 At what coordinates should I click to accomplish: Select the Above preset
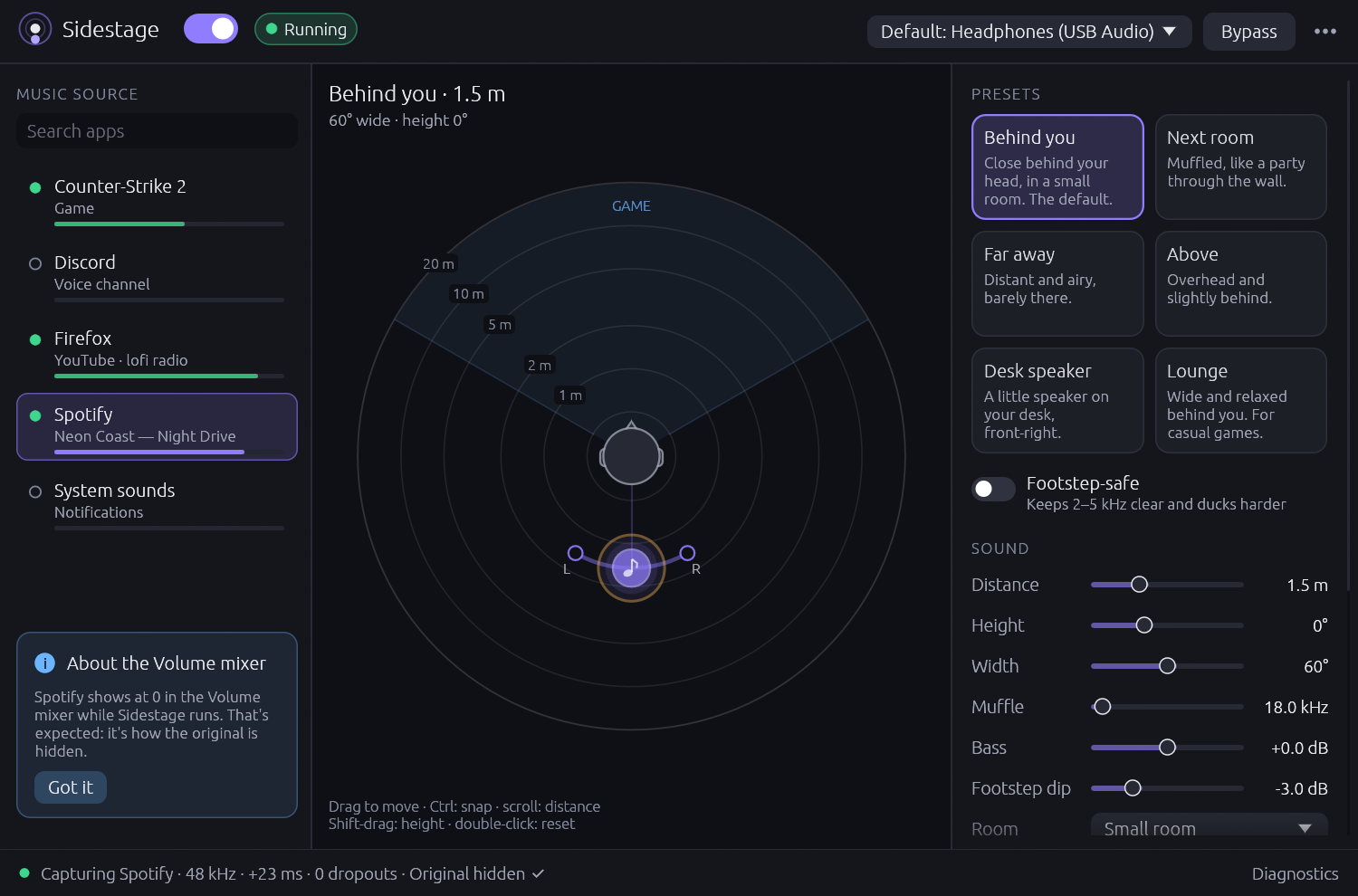coord(1240,283)
